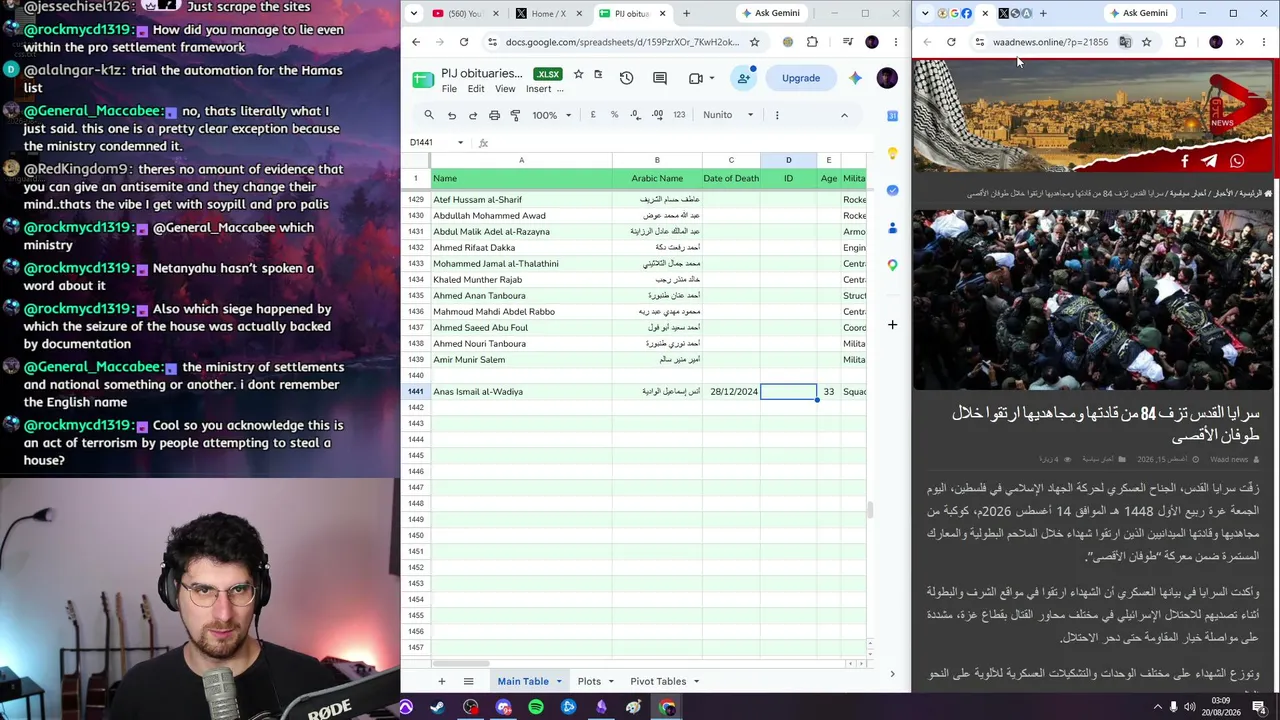The image size is (1280, 720).
Task: Open Contacts side panel
Action: click(892, 228)
